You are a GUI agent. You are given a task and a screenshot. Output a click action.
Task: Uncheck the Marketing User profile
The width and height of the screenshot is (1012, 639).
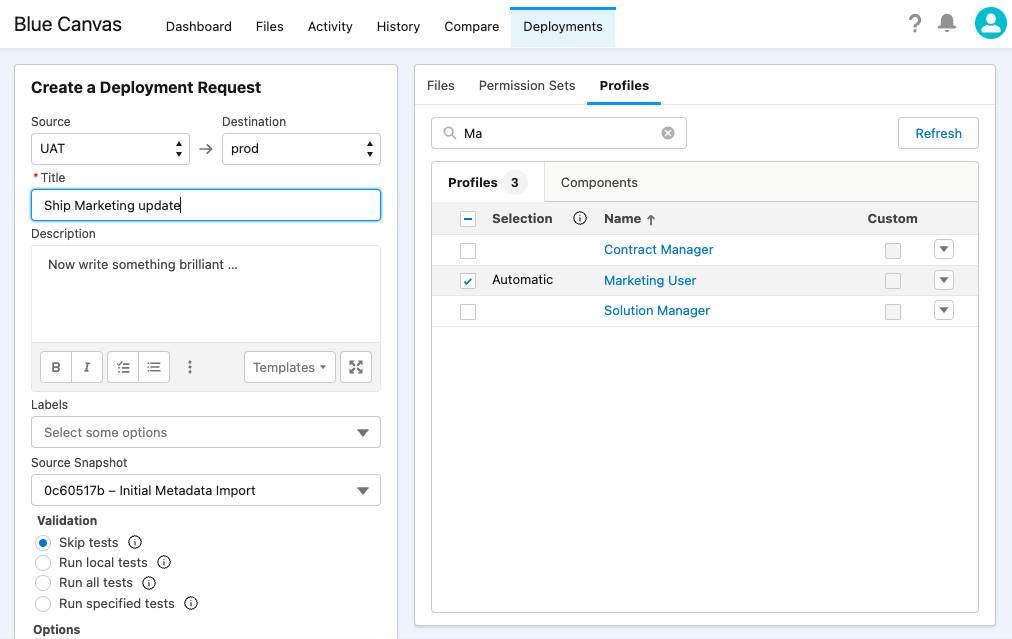pyautogui.click(x=468, y=281)
